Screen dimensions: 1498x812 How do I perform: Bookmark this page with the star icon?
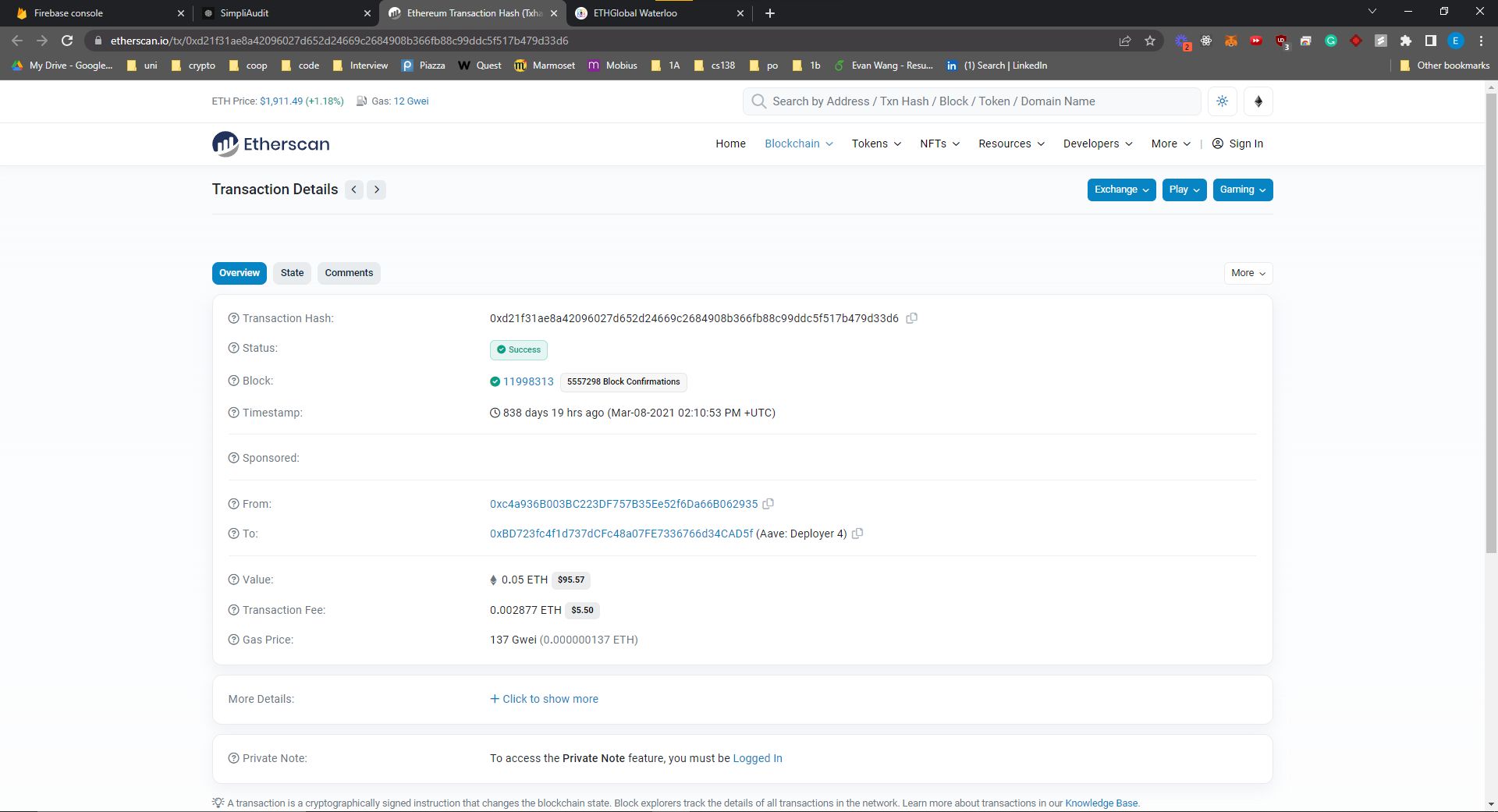point(1150,41)
